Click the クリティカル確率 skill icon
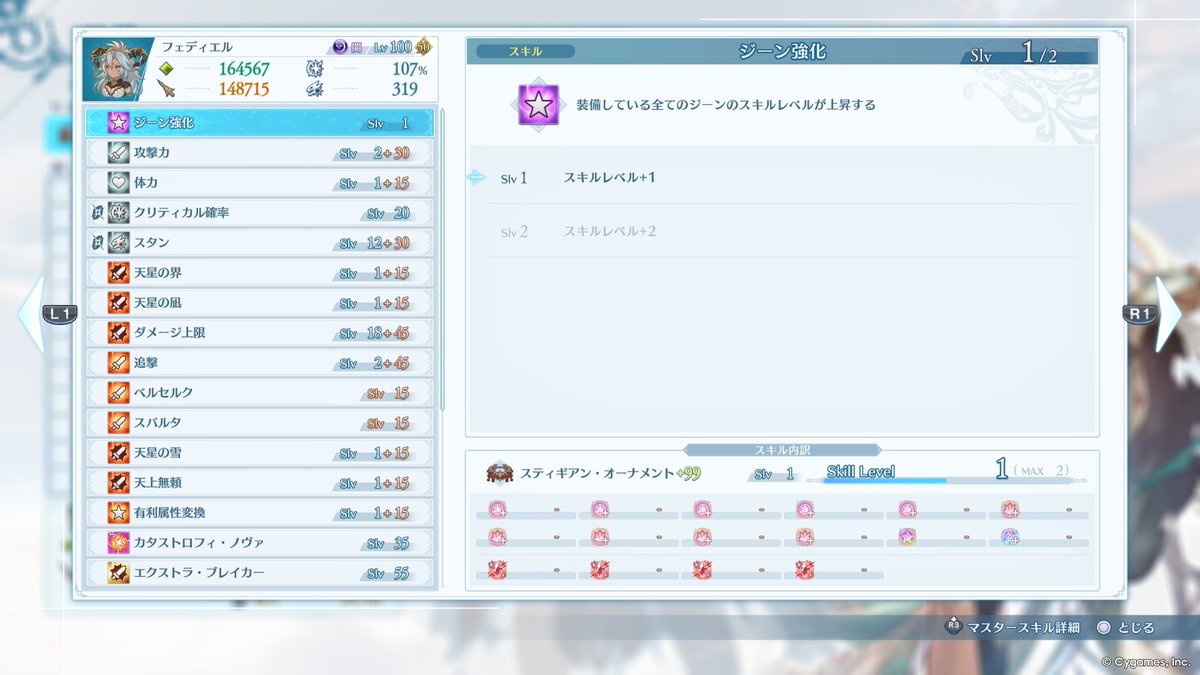Image resolution: width=1200 pixels, height=675 pixels. click(119, 213)
